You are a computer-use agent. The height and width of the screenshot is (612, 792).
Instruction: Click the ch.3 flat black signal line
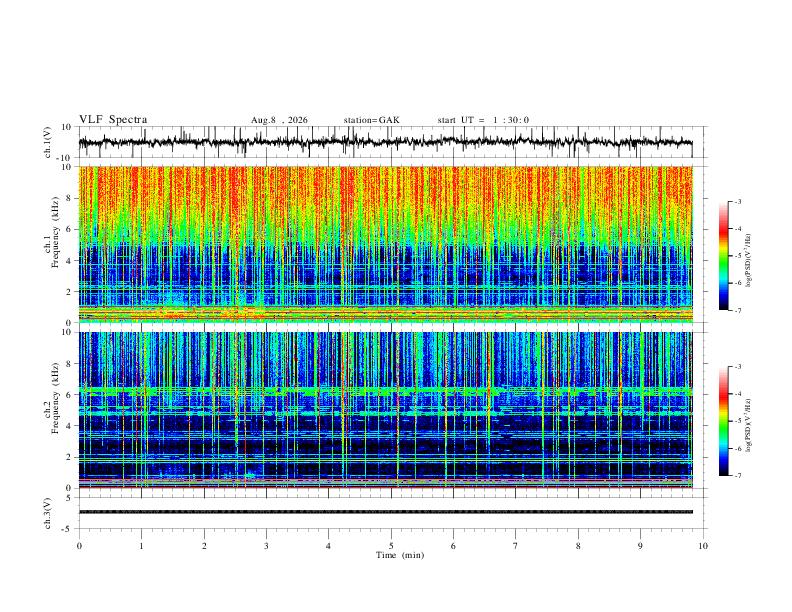click(x=385, y=512)
